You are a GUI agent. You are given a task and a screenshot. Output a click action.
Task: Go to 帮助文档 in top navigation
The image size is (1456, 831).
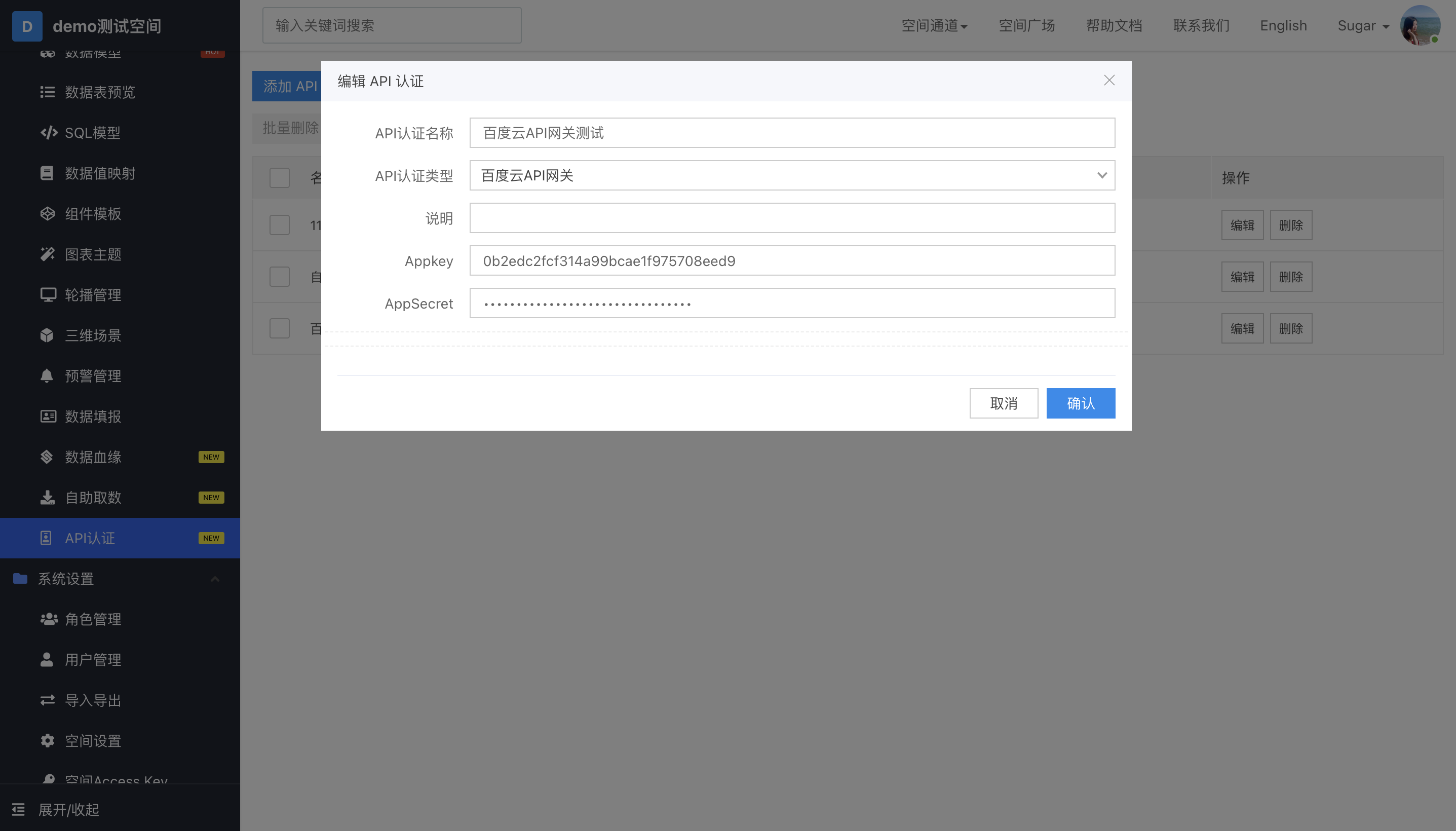(x=1114, y=26)
